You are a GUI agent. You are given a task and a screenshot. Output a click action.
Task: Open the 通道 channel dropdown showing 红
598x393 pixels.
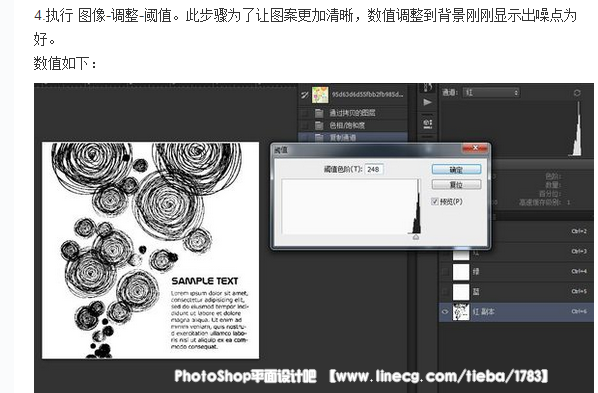pyautogui.click(x=491, y=93)
